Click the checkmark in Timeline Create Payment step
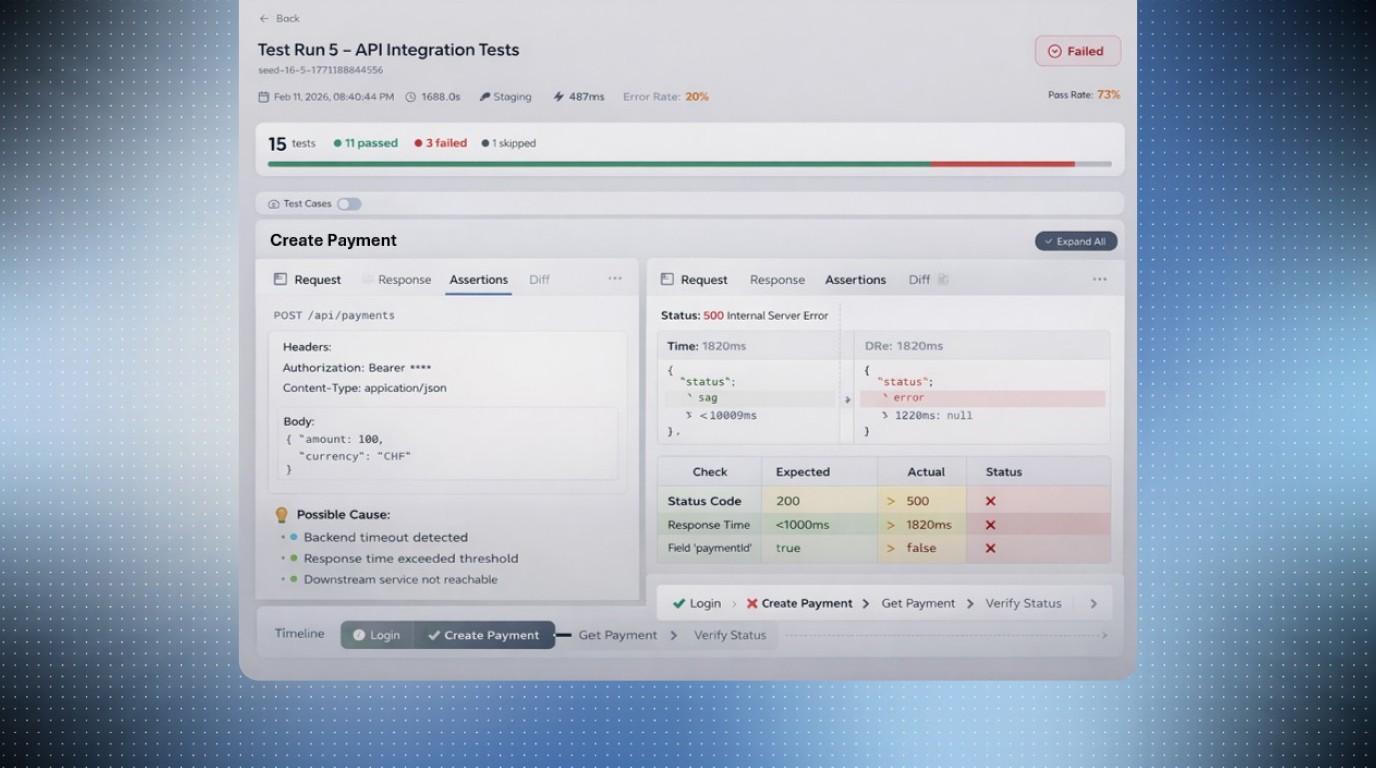 [434, 635]
